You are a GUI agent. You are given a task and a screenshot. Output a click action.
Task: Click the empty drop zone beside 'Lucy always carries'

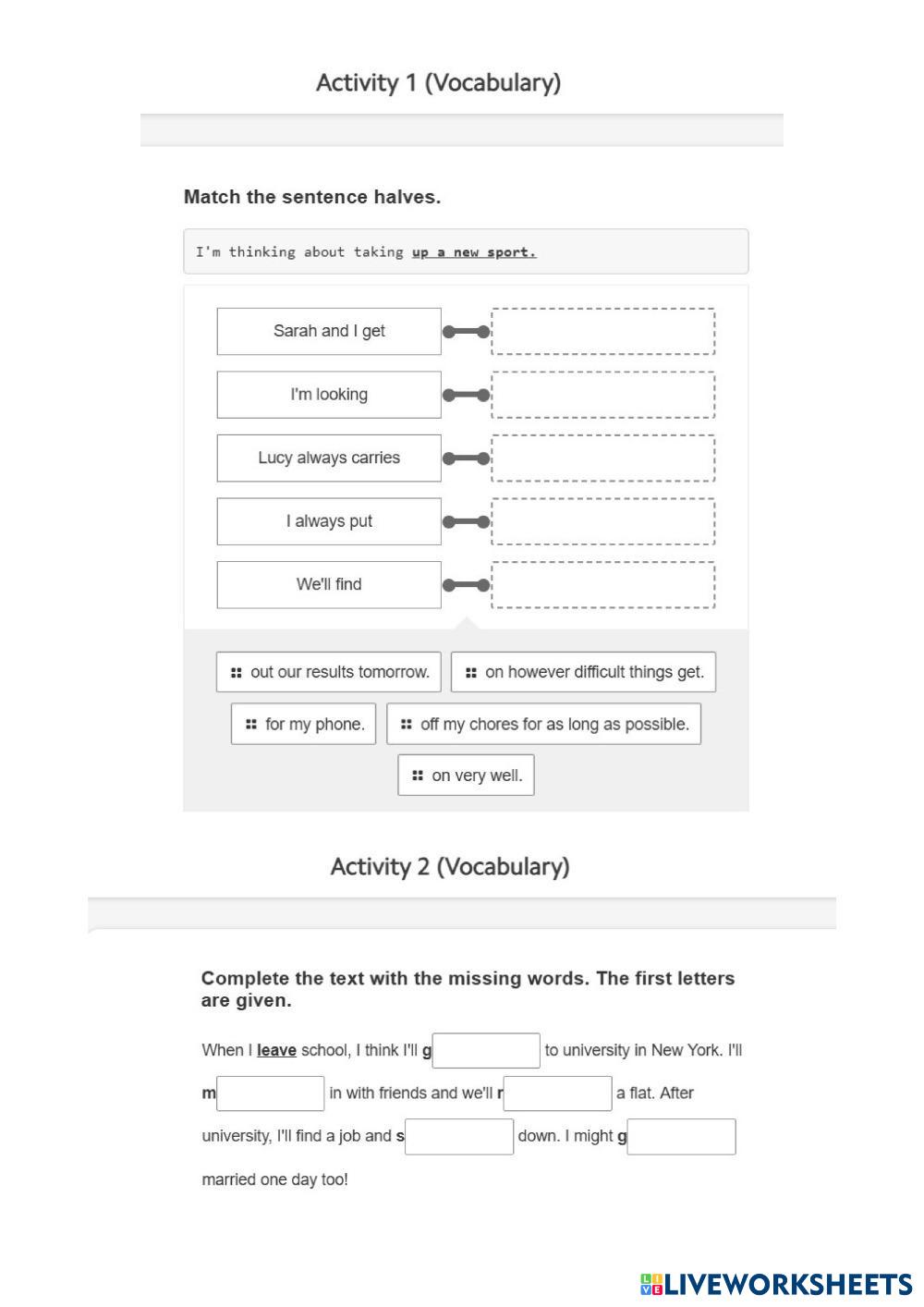click(602, 458)
